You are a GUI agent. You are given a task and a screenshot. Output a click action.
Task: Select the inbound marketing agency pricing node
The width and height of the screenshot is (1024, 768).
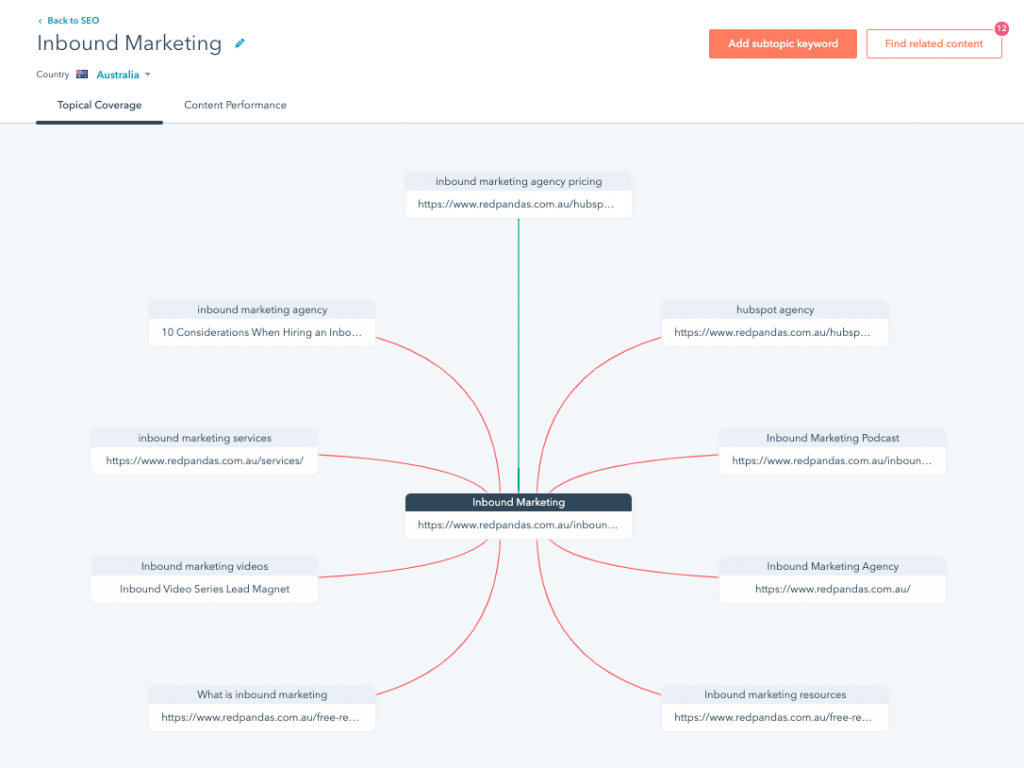tap(518, 181)
